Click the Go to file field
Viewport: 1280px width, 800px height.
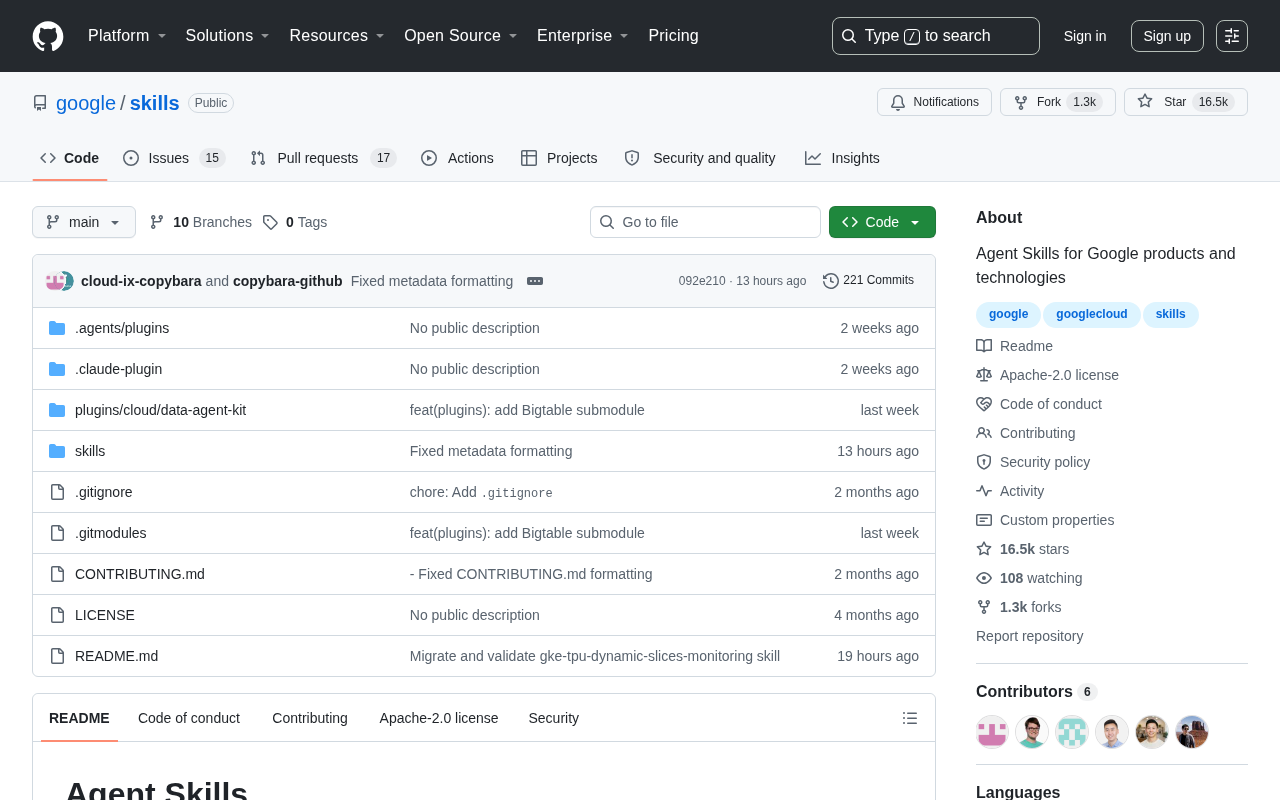[x=705, y=222]
